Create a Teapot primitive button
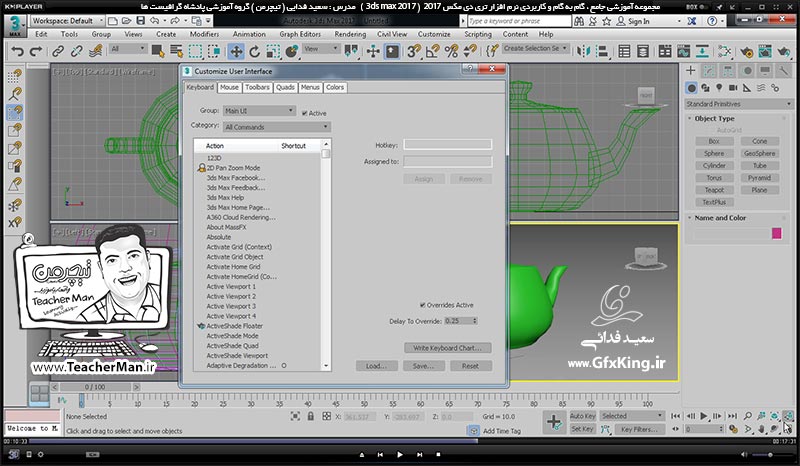Image resolution: width=800 pixels, height=466 pixels. (x=714, y=190)
